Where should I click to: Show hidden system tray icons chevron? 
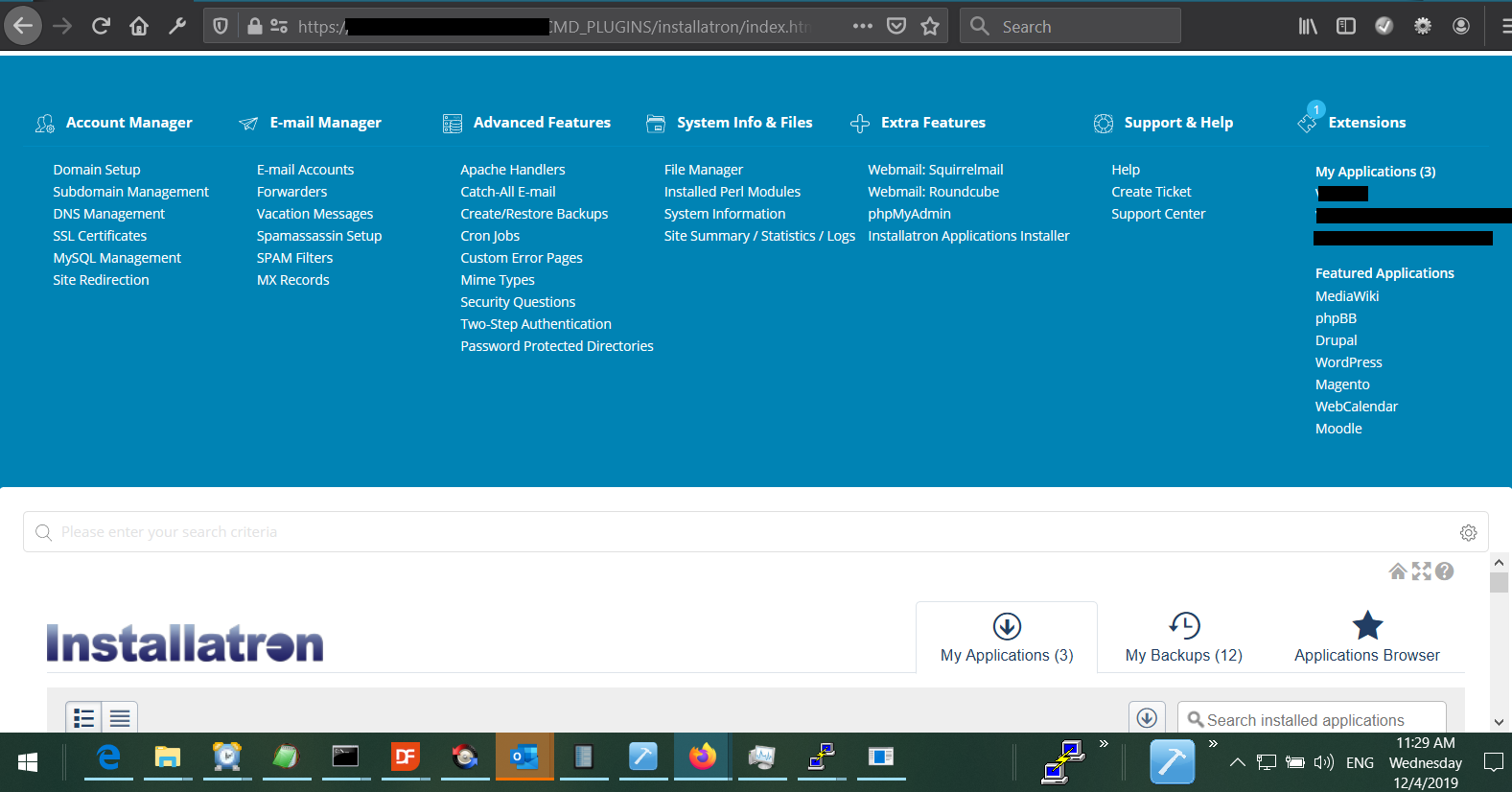coord(1237,762)
